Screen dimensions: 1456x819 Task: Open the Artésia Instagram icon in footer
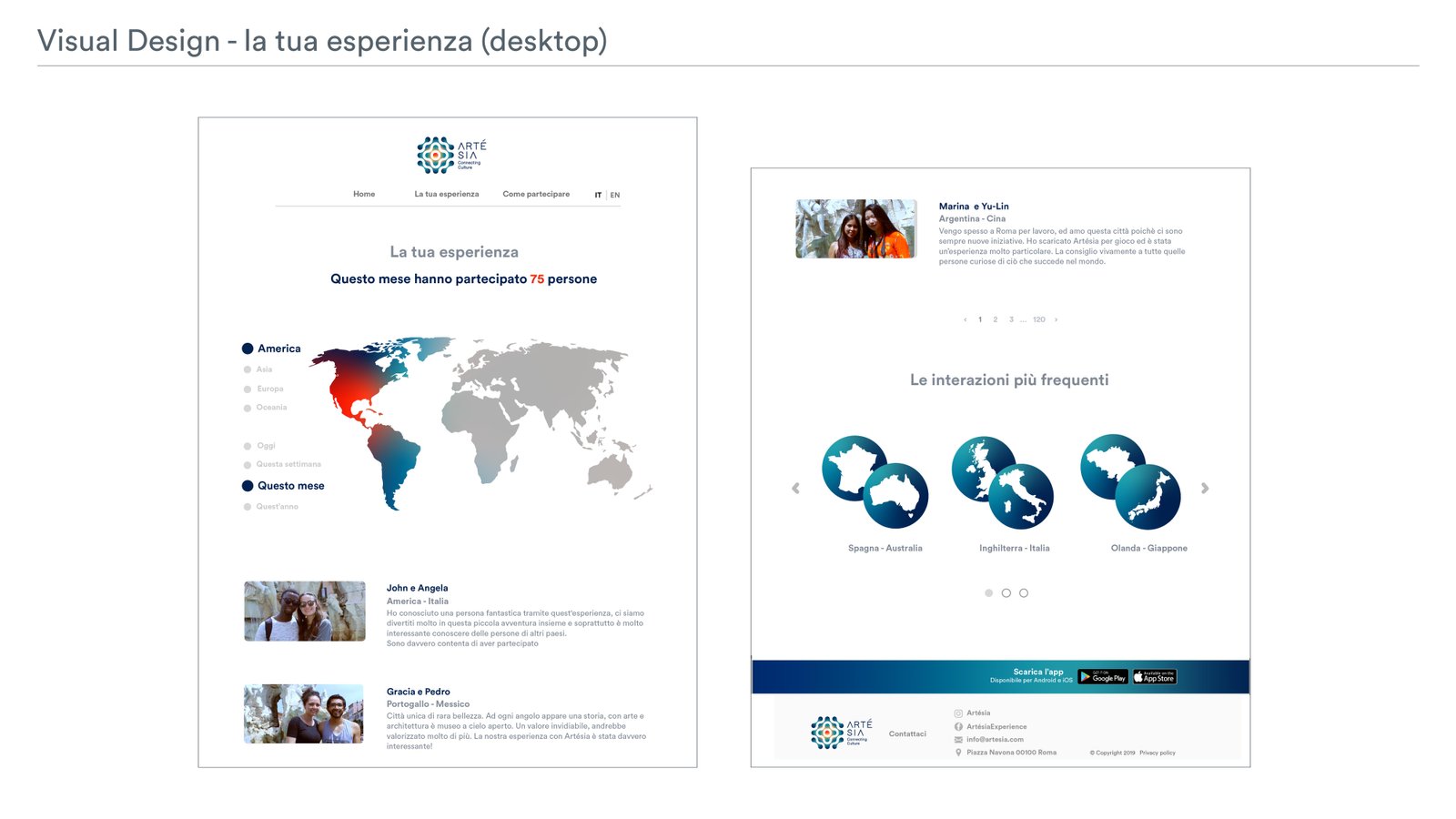click(x=958, y=713)
